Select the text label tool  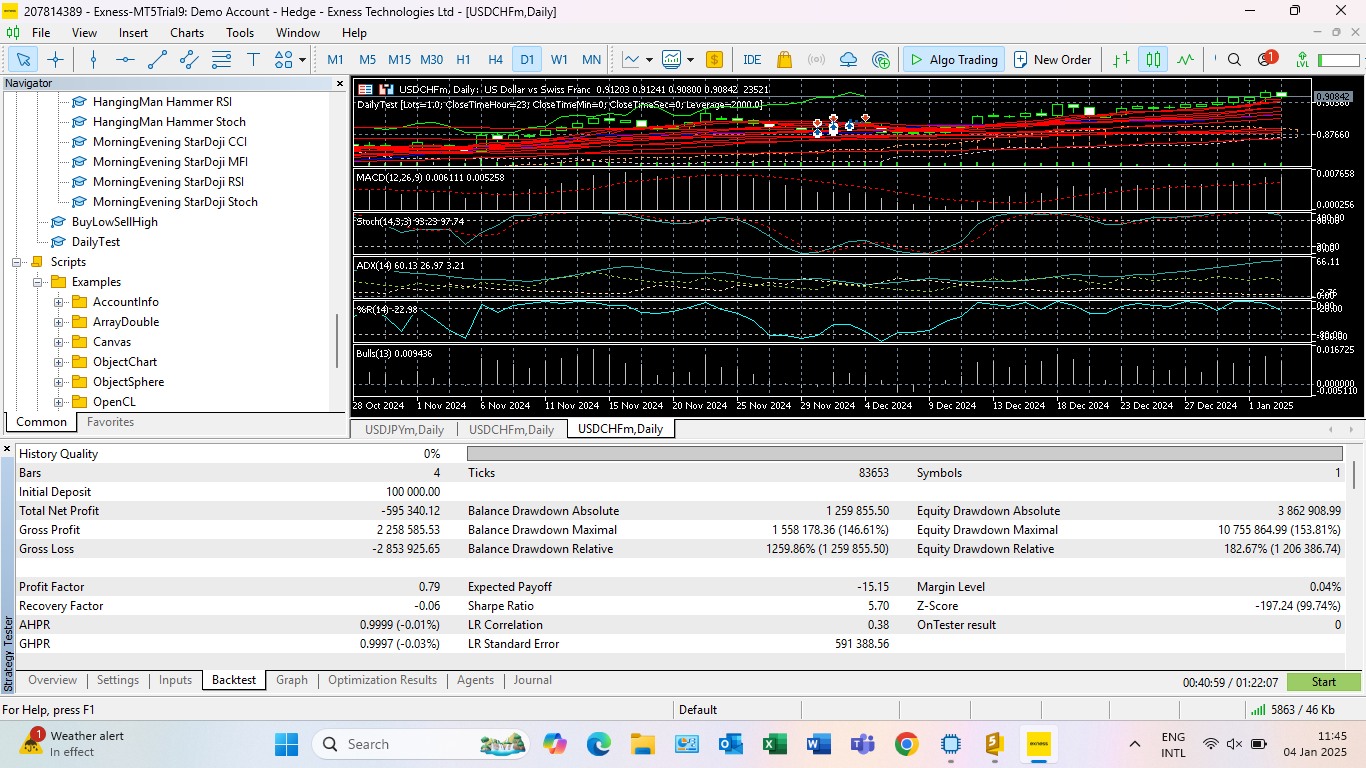(x=253, y=60)
